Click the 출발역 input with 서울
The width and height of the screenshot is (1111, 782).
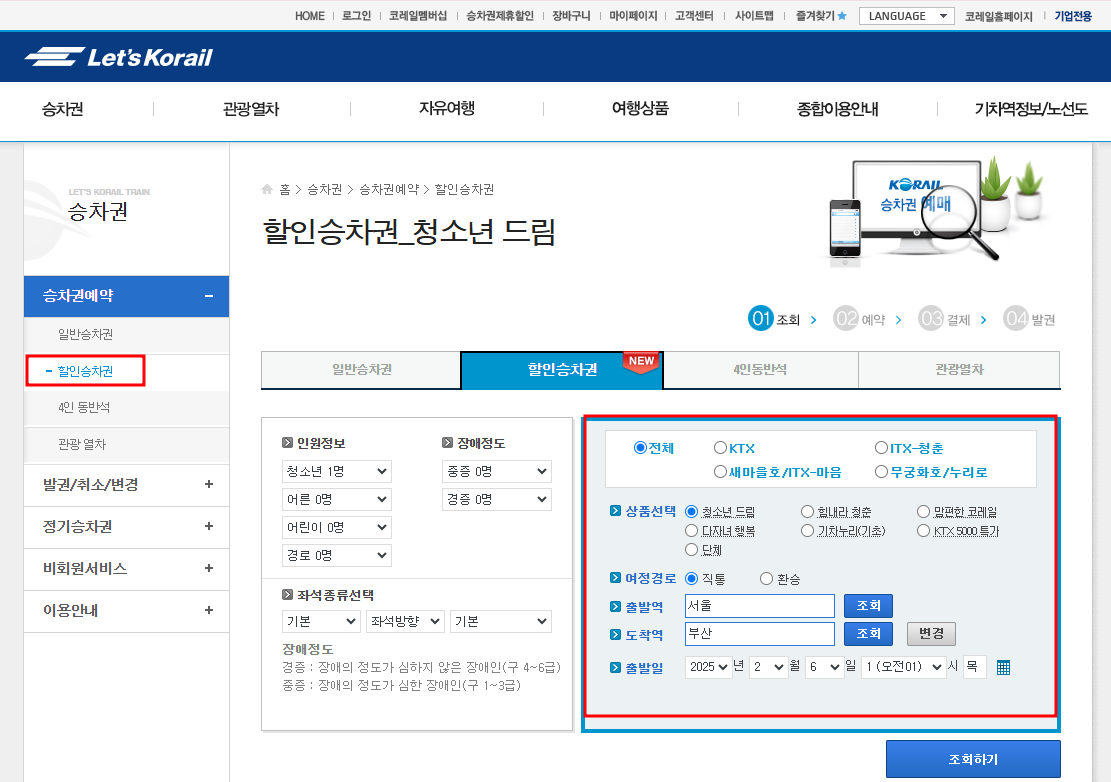pos(760,606)
